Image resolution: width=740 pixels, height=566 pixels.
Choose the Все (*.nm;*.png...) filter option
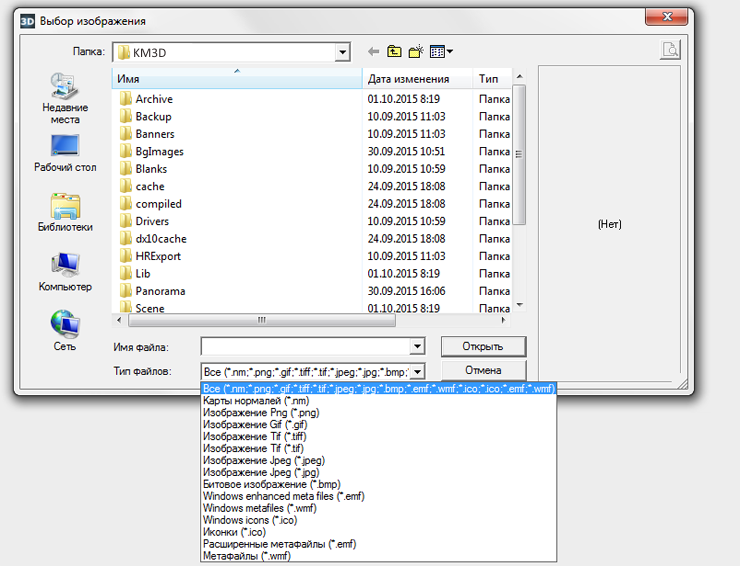click(x=378, y=389)
